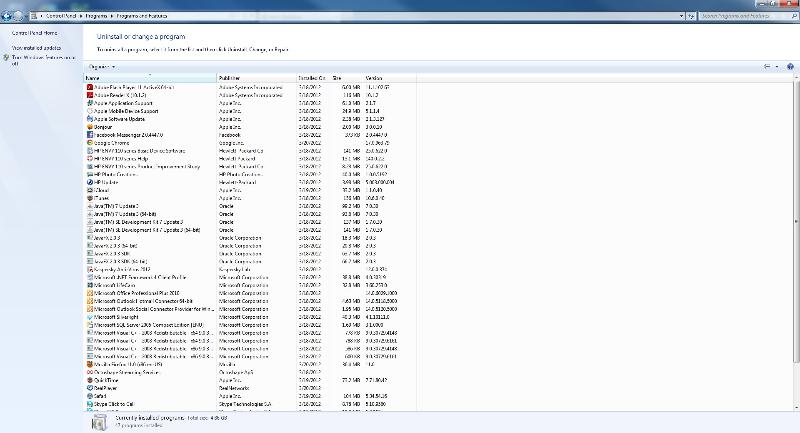Image resolution: width=800 pixels, height=433 pixels.
Task: Expand the Programs breadcrumb arrow
Action: (112, 16)
